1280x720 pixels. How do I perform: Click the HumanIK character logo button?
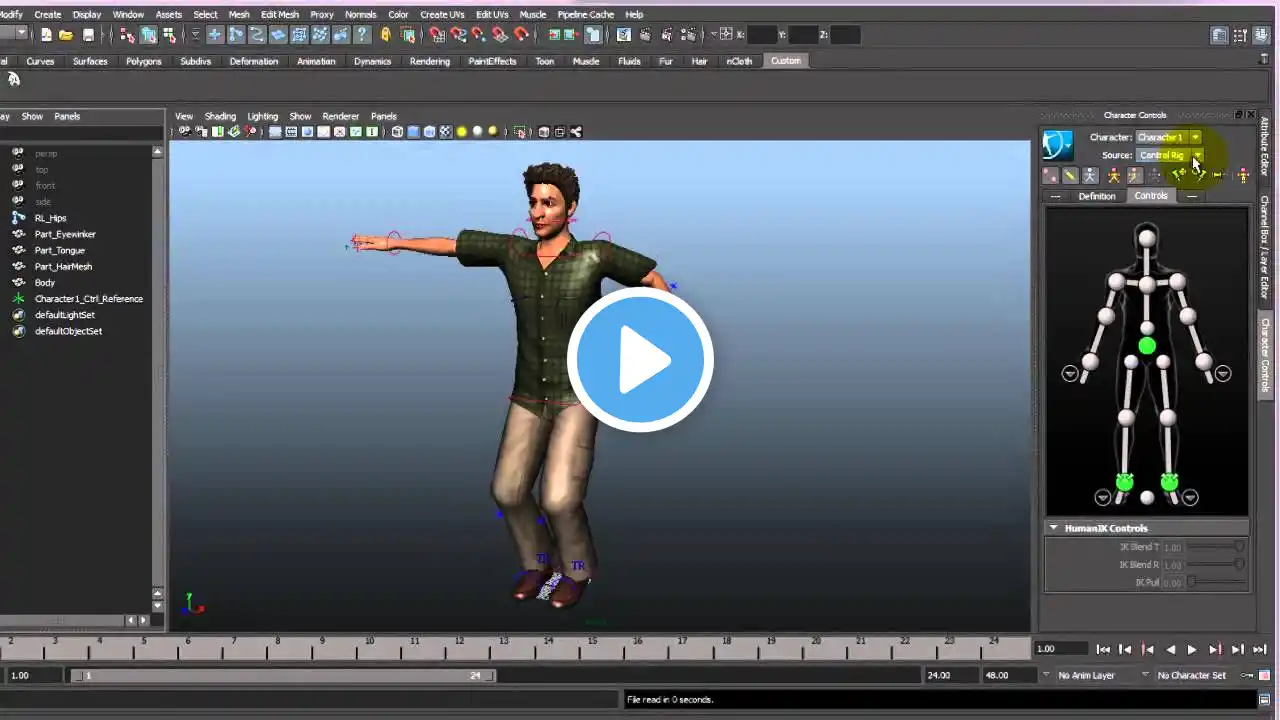coord(1057,146)
